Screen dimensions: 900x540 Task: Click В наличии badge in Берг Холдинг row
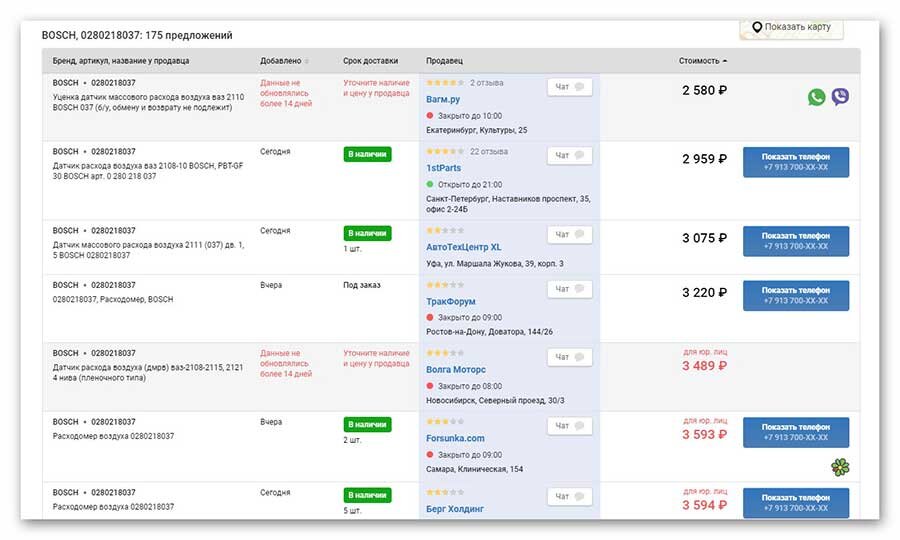pos(367,495)
